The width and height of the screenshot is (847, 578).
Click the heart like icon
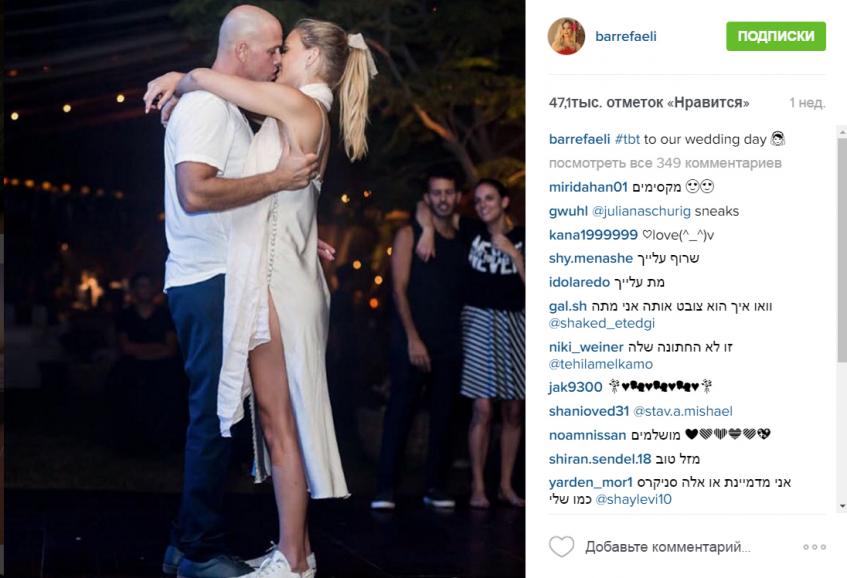562,547
